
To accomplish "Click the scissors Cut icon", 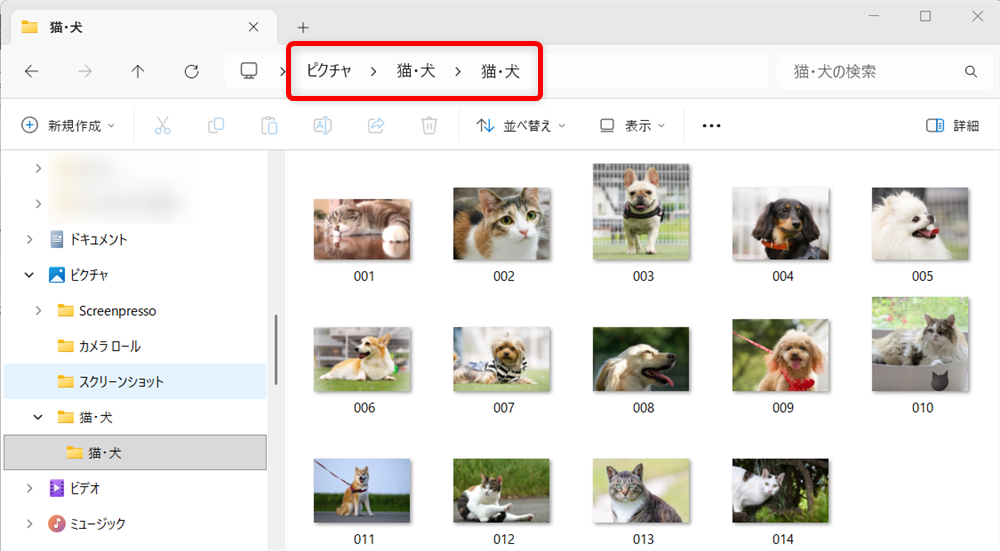I will click(x=163, y=126).
